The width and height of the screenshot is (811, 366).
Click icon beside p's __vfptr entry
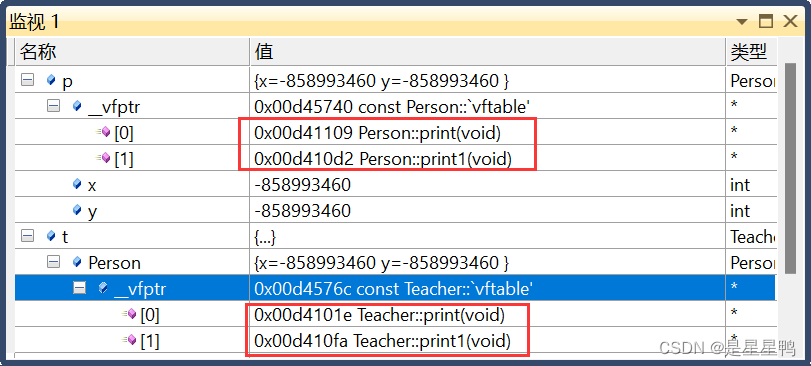point(77,106)
